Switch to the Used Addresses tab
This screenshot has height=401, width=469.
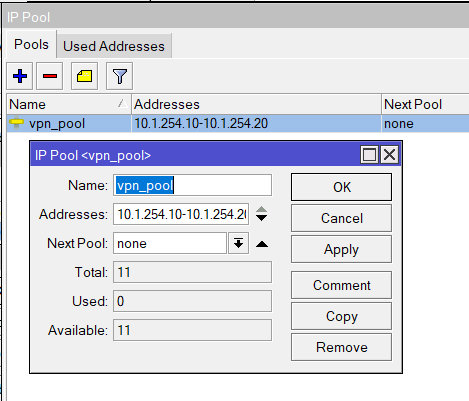[114, 46]
